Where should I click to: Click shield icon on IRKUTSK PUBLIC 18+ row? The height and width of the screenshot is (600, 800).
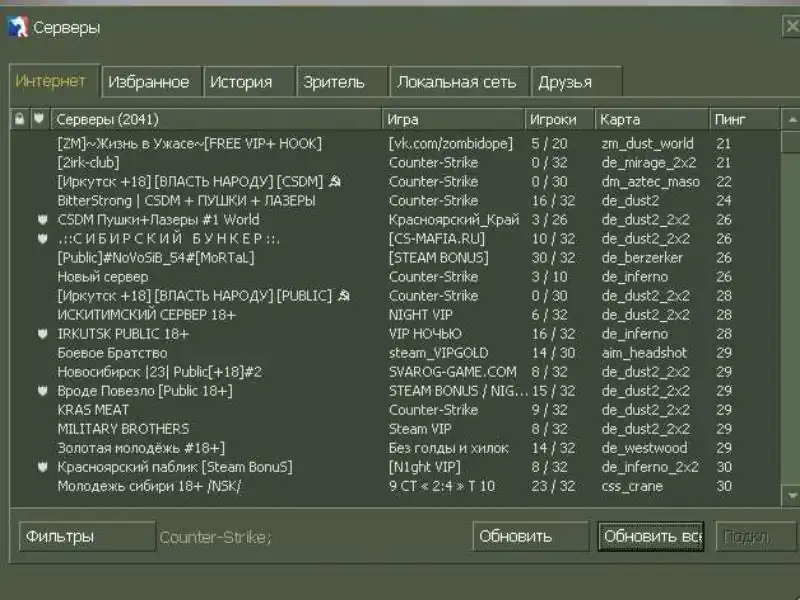[x=43, y=334]
